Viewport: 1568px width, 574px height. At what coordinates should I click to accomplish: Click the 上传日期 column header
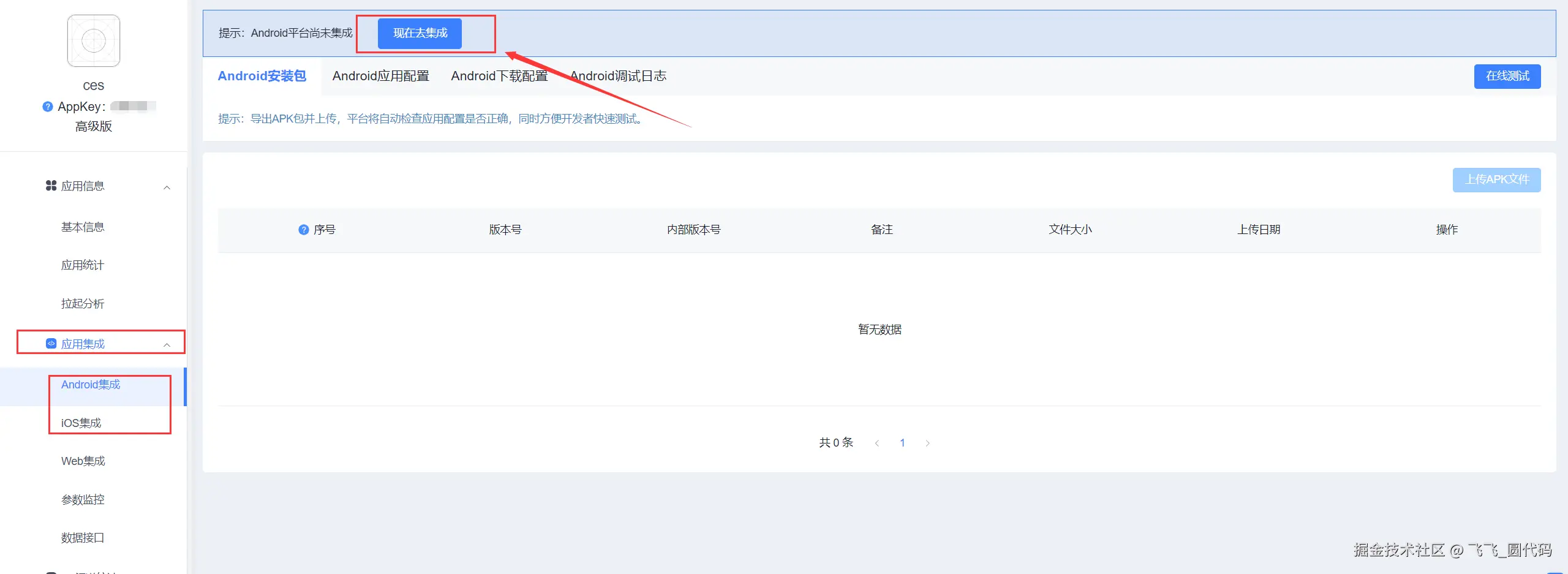(1259, 230)
